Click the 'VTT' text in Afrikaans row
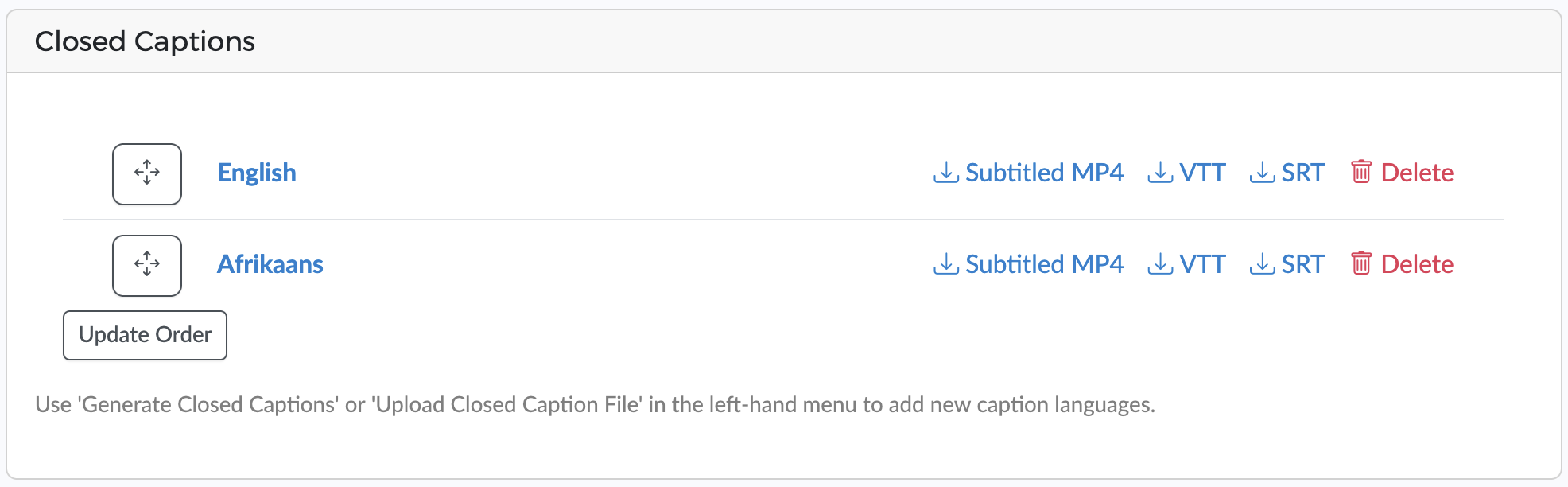The width and height of the screenshot is (1568, 487). click(x=1202, y=264)
